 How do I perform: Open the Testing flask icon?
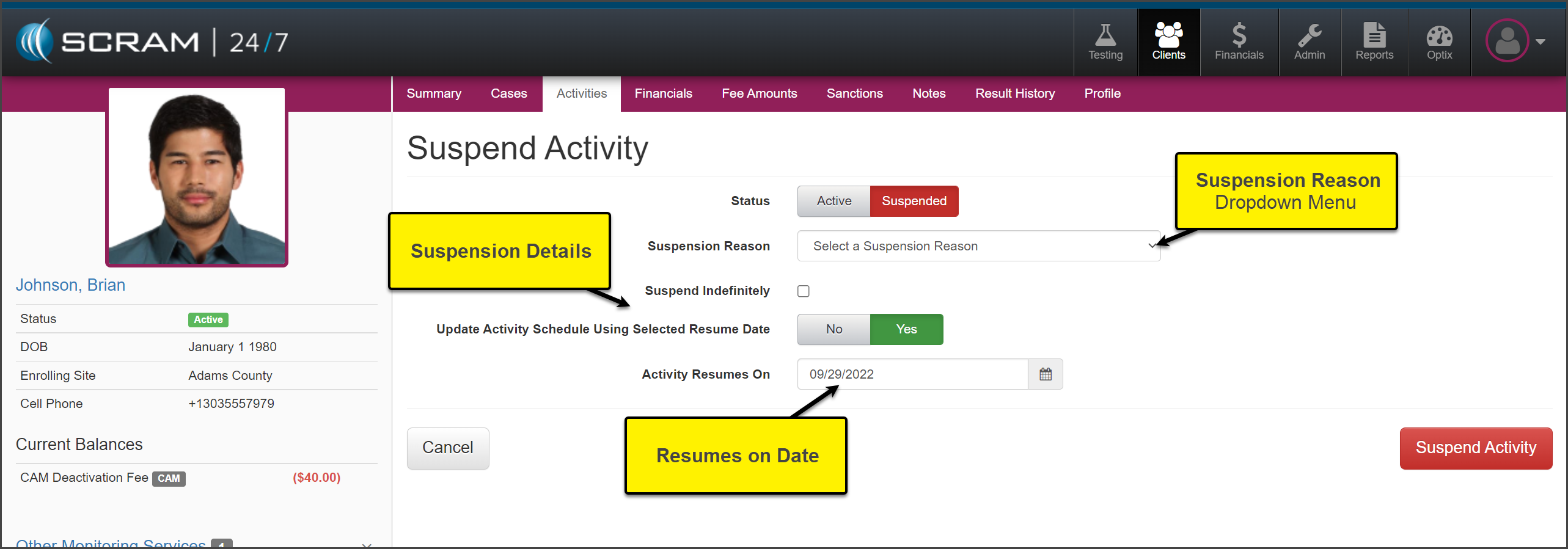coord(1105,35)
